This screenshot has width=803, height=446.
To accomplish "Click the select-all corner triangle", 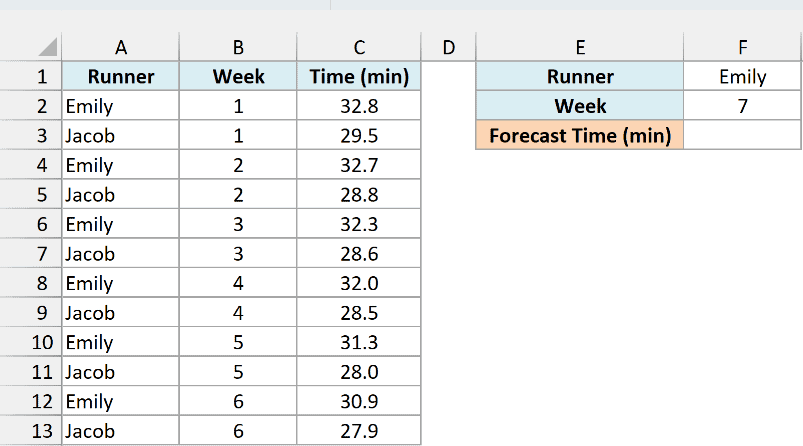I will [48, 47].
